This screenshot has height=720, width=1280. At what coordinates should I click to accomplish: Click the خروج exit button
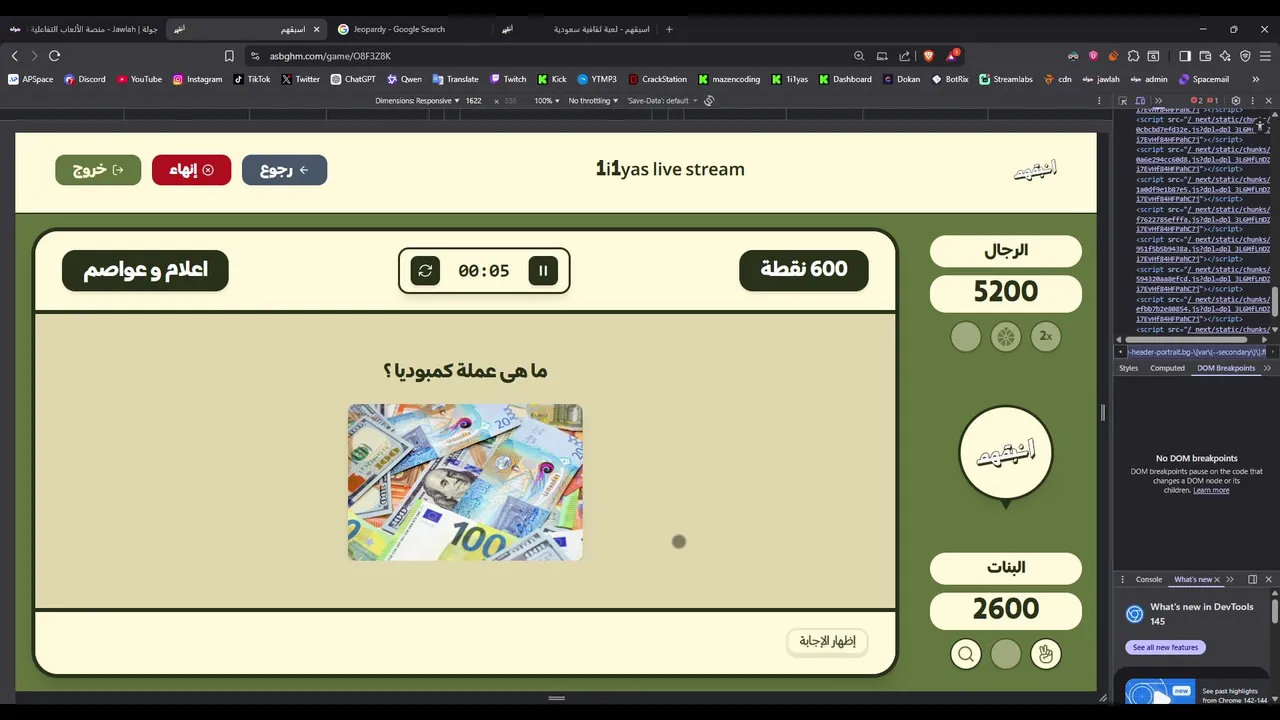98,170
